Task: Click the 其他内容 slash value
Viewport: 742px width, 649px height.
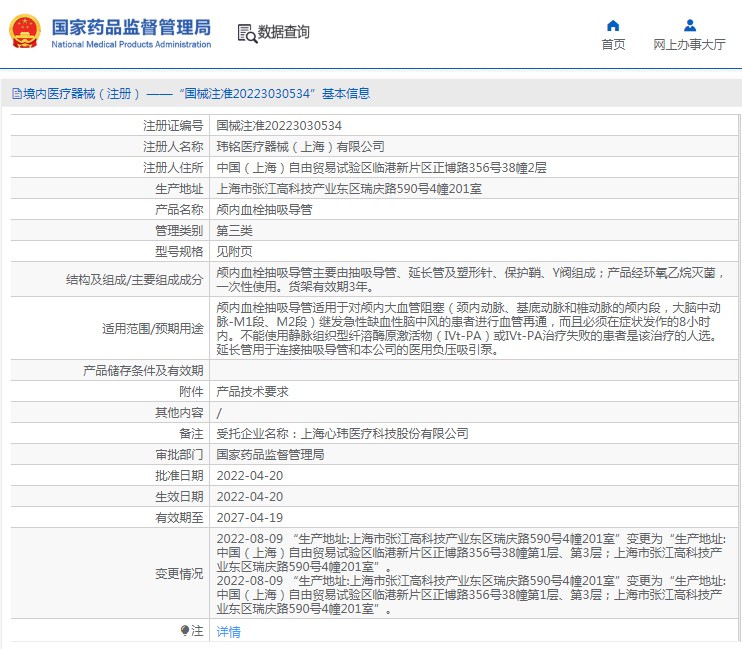Action: (x=219, y=413)
